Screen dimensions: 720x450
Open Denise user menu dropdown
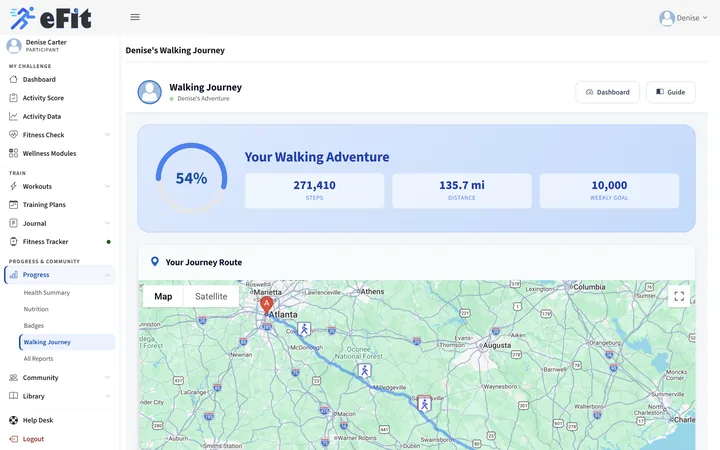point(683,18)
